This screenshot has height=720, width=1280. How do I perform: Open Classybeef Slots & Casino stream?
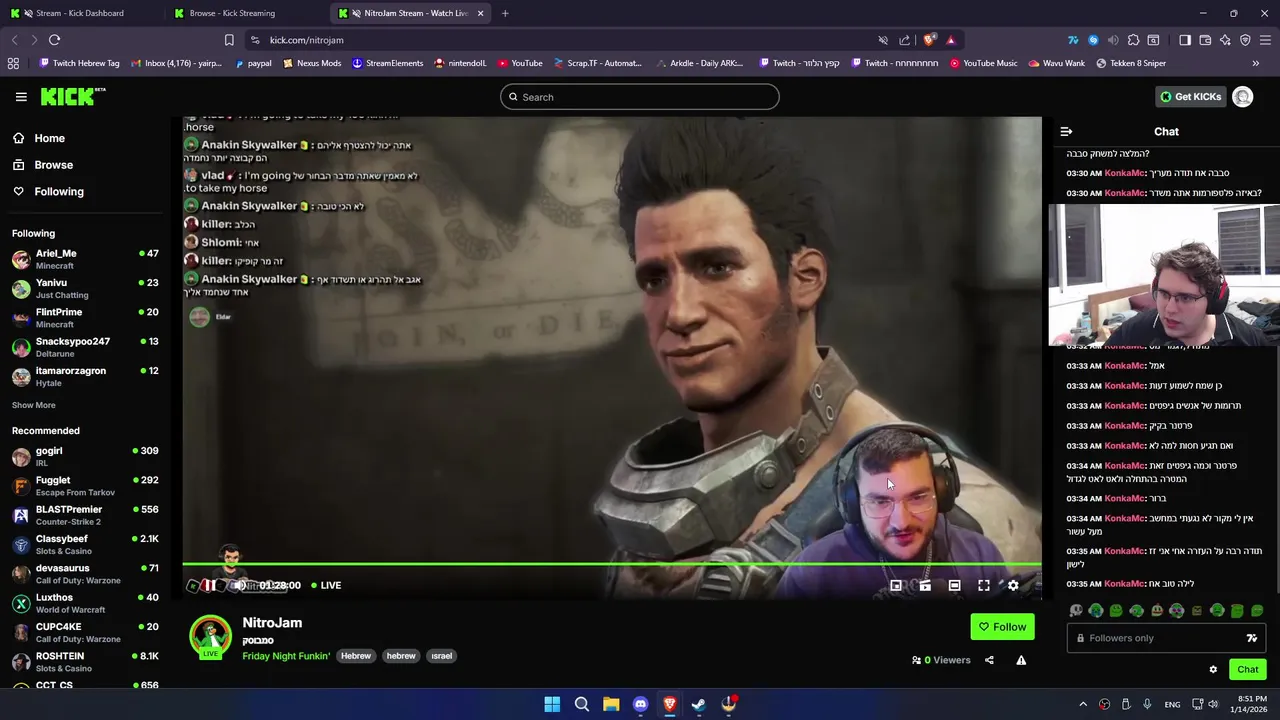85,544
